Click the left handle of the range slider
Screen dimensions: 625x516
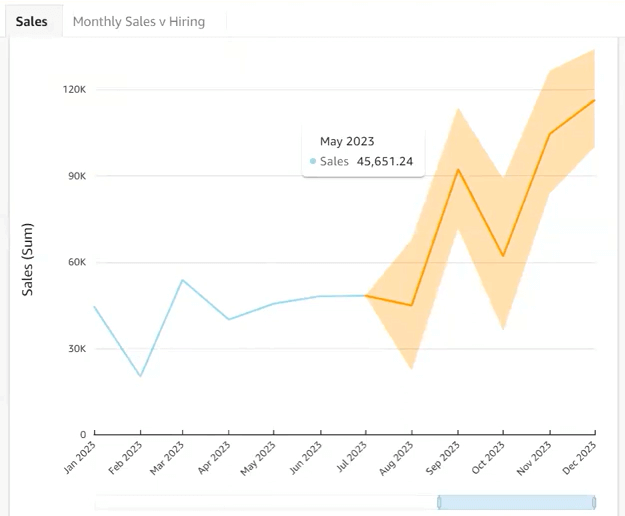pos(439,502)
